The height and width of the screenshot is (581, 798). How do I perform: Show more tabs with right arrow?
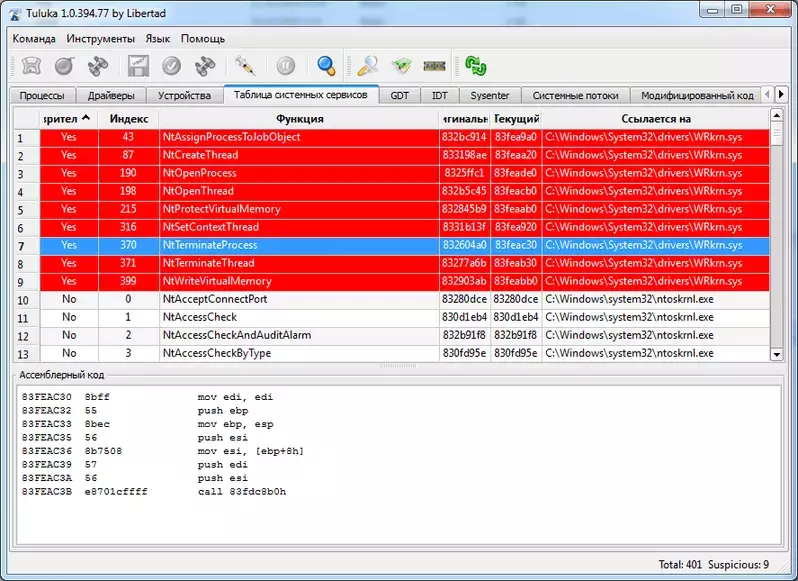click(x=781, y=94)
